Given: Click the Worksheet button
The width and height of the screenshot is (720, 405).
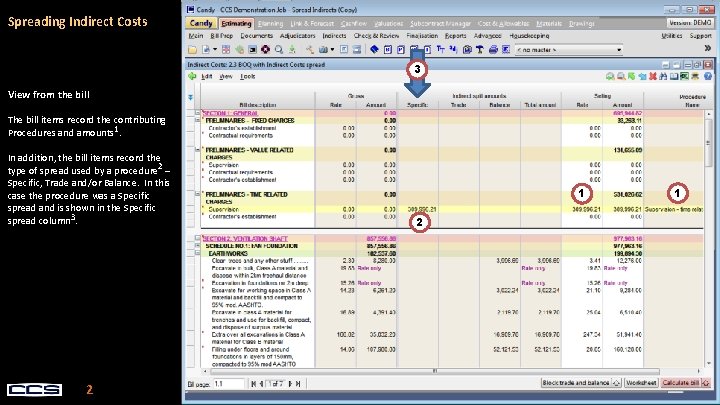Looking at the screenshot, I should 641,382.
